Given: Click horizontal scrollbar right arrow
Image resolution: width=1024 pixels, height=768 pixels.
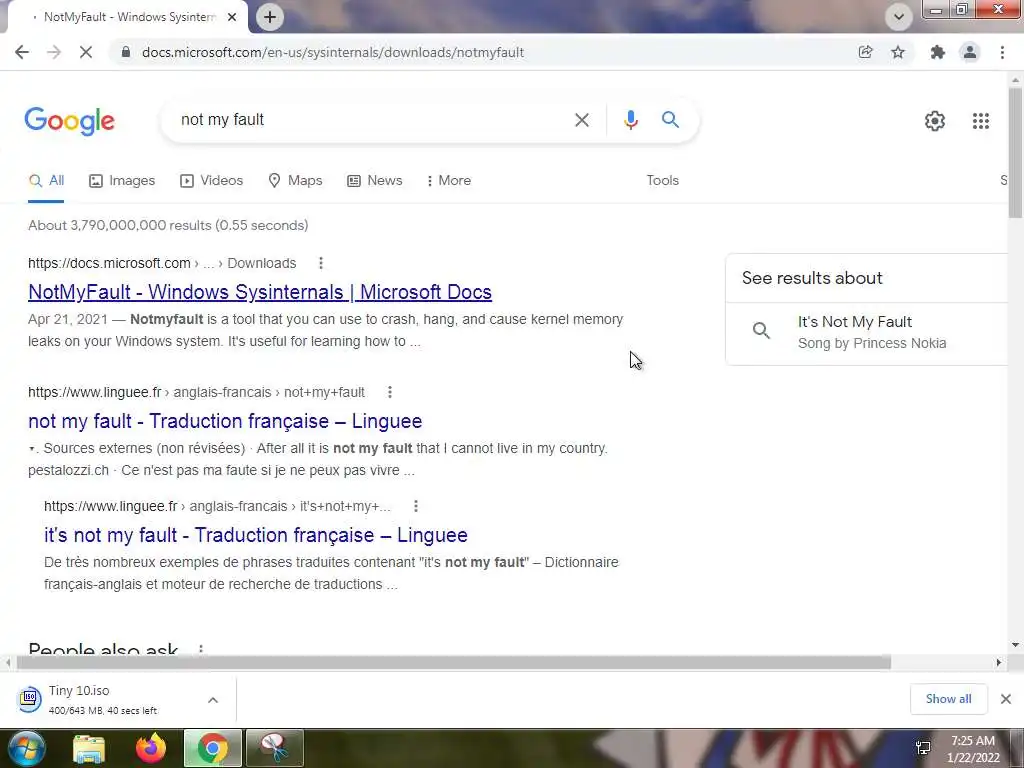Looking at the screenshot, I should [999, 663].
